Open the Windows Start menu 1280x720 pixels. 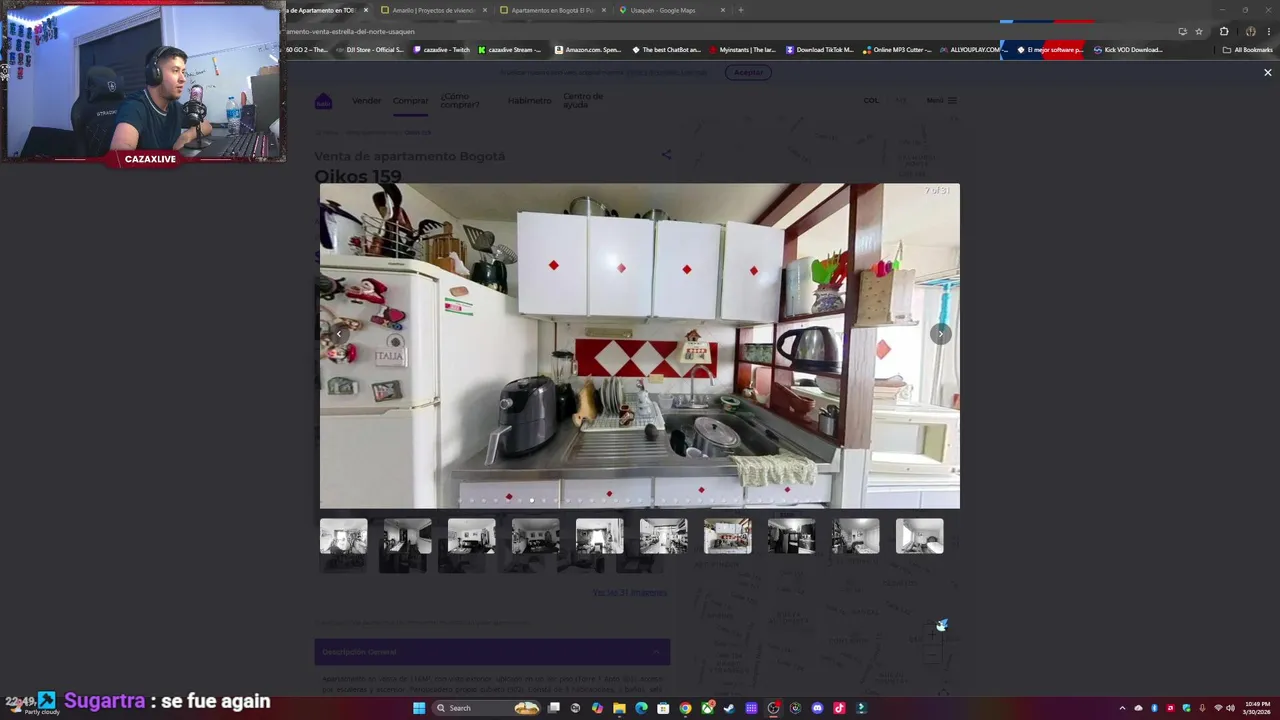pyautogui.click(x=419, y=708)
